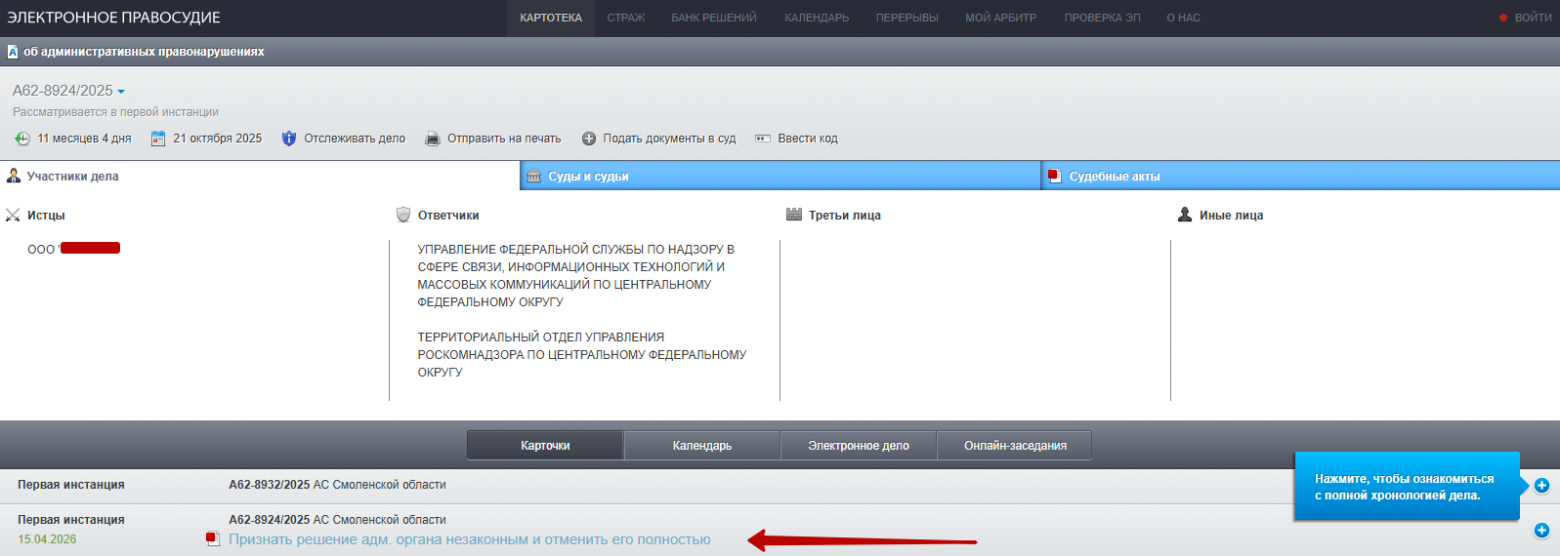Click Отправить на печать
This screenshot has width=1560, height=556.
click(504, 139)
